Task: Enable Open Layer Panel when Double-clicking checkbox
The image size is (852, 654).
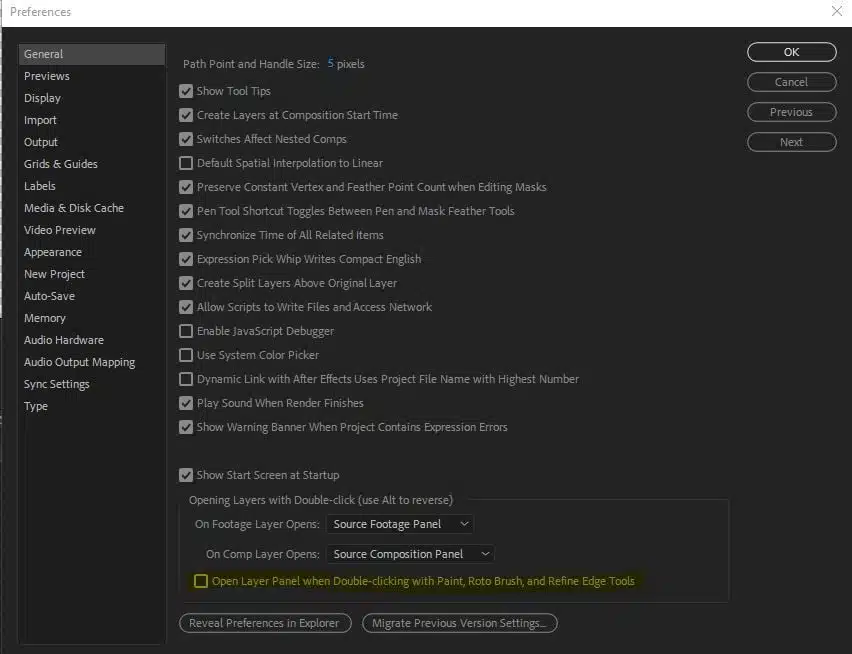Action: (201, 581)
